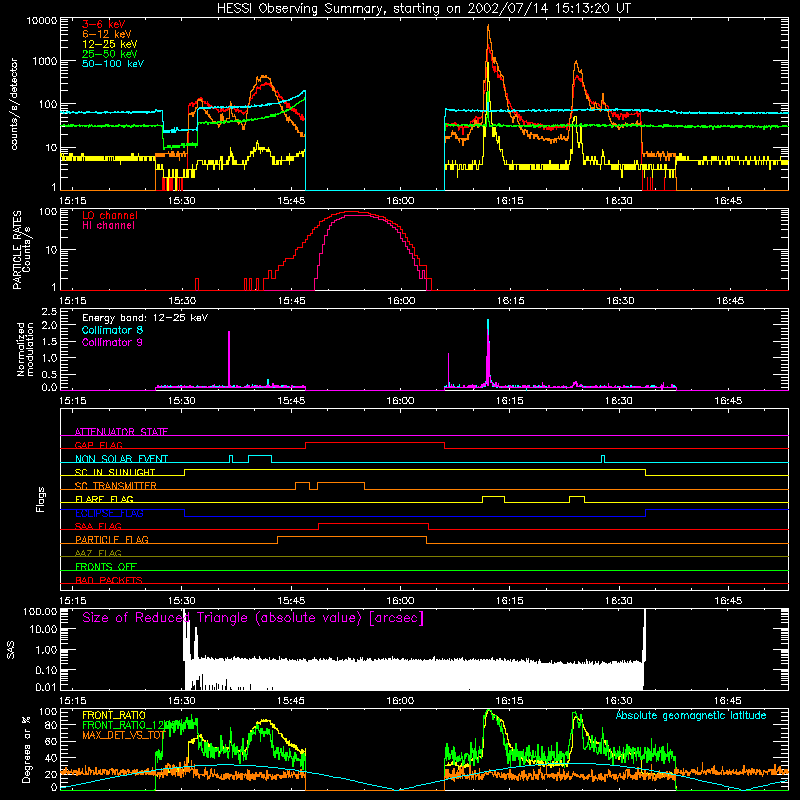Click the 16:30 tick under the Flags panel
Viewport: 800px width, 800px height.
coord(618,601)
